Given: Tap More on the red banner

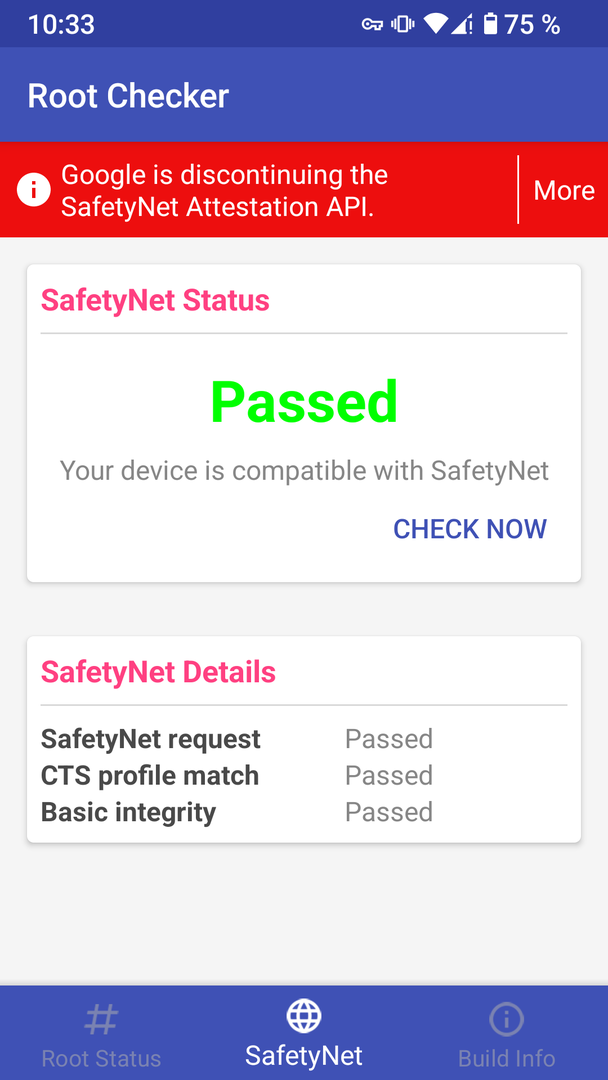Looking at the screenshot, I should click(x=564, y=190).
